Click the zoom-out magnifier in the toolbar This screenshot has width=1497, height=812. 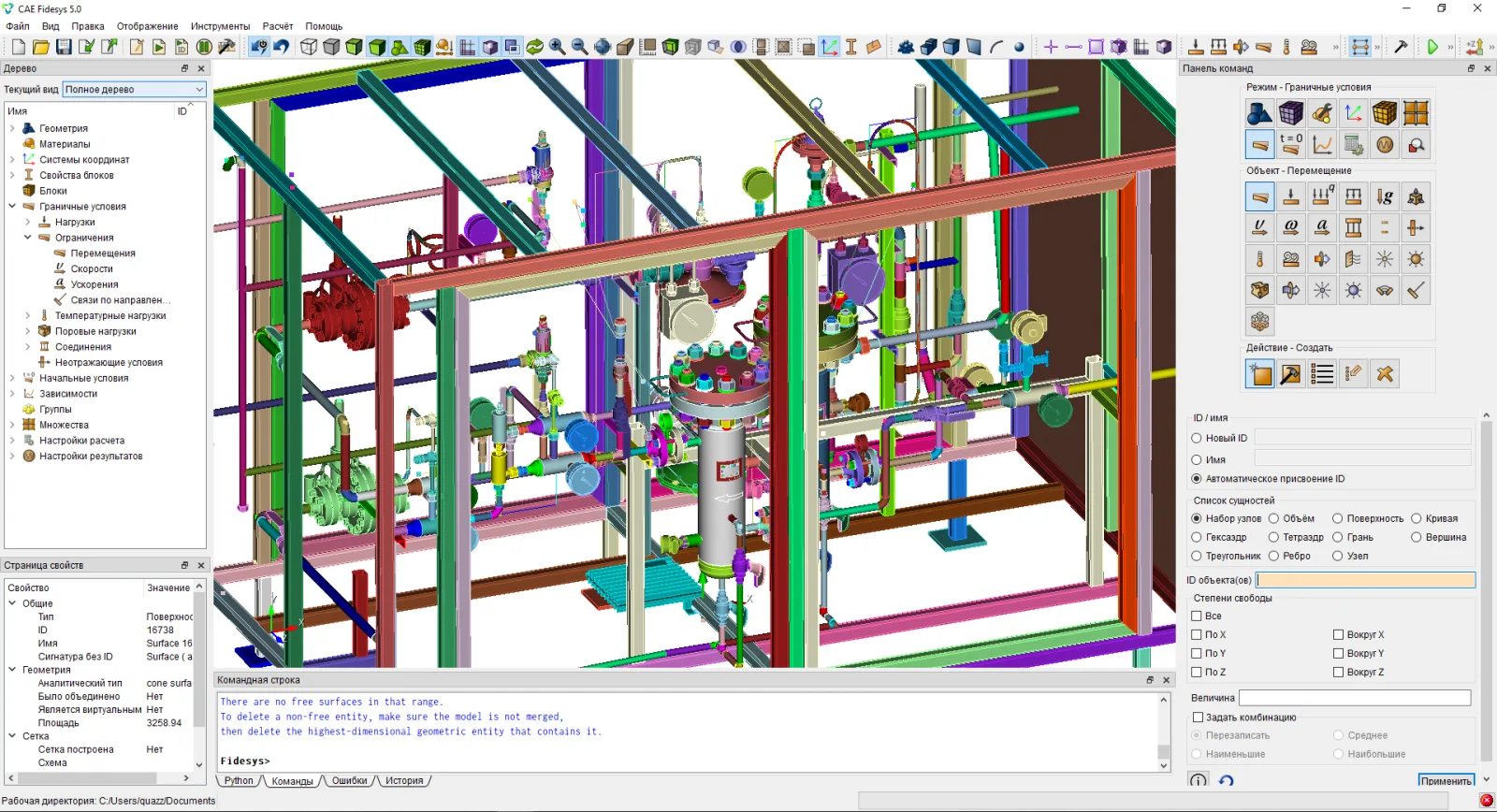point(579,47)
